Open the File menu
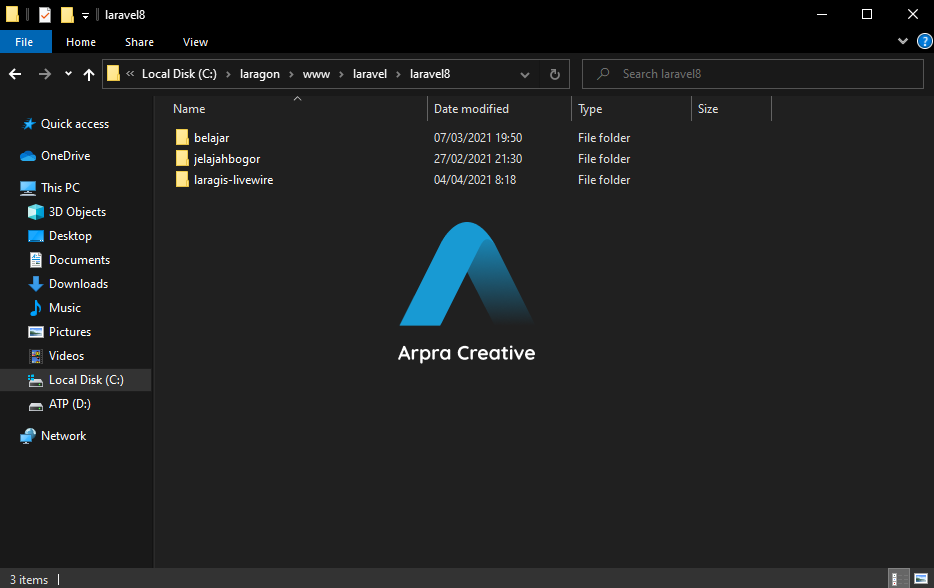Screen dimensions: 934x588 tap(24, 42)
